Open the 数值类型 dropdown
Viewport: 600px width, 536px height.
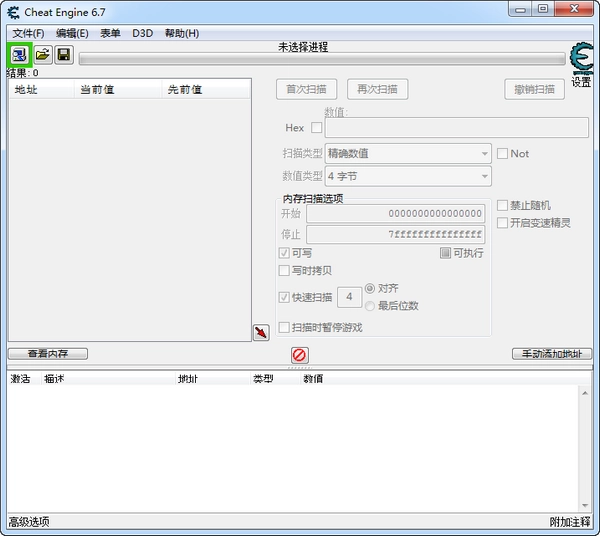pyautogui.click(x=408, y=176)
